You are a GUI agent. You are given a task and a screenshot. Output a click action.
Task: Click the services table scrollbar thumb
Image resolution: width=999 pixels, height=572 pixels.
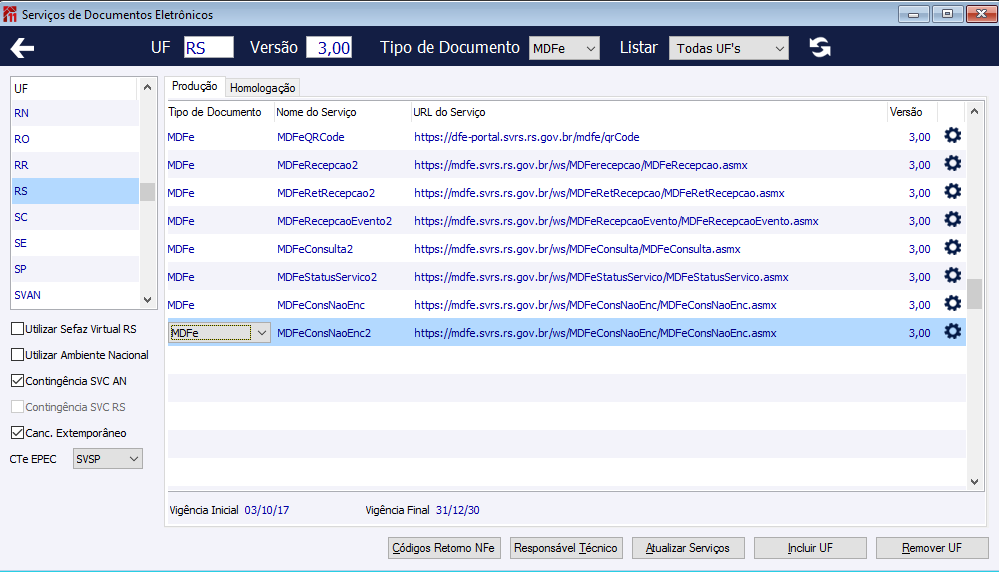point(974,294)
